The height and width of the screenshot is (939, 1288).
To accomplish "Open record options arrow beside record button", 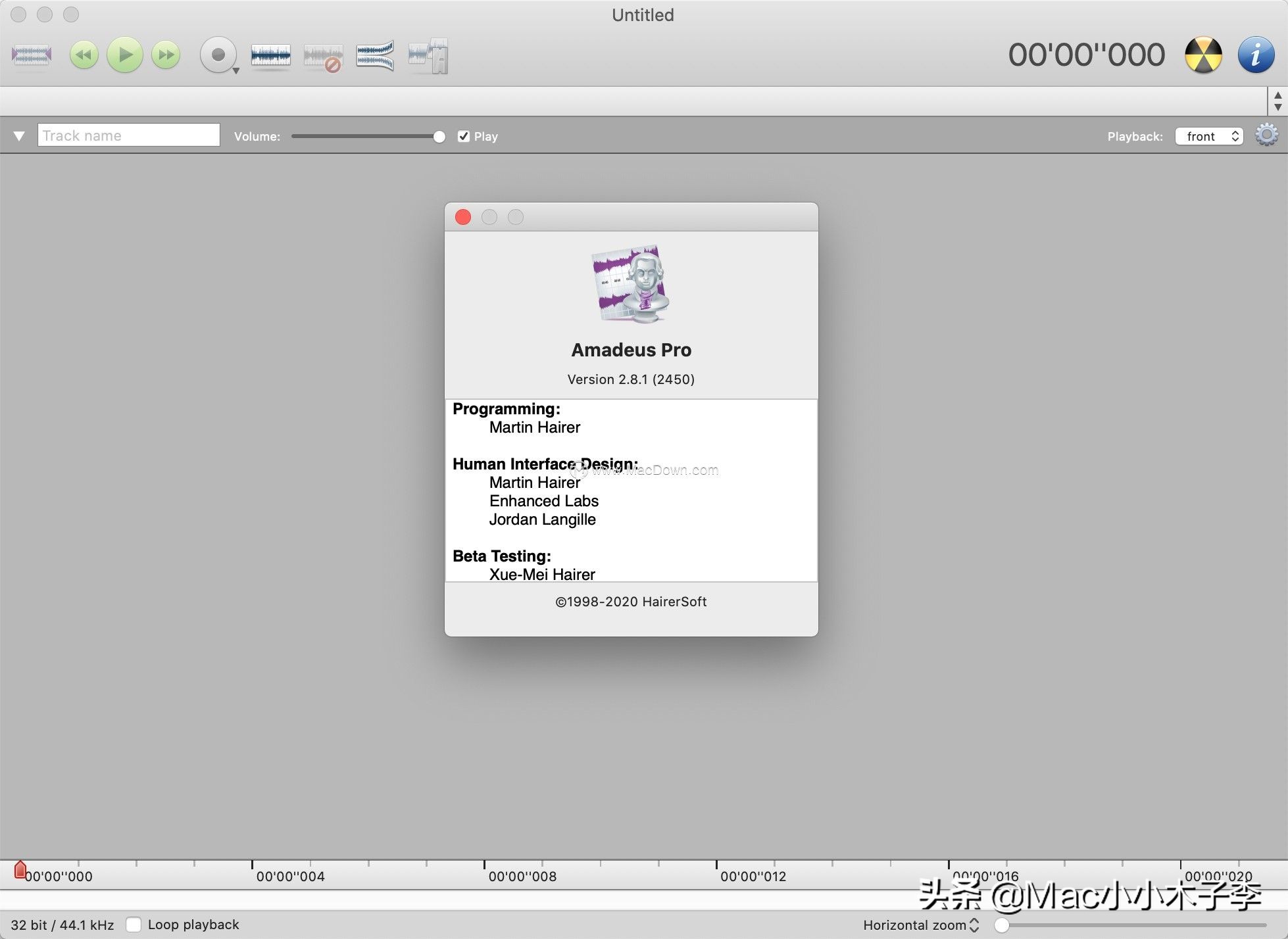I will point(235,70).
